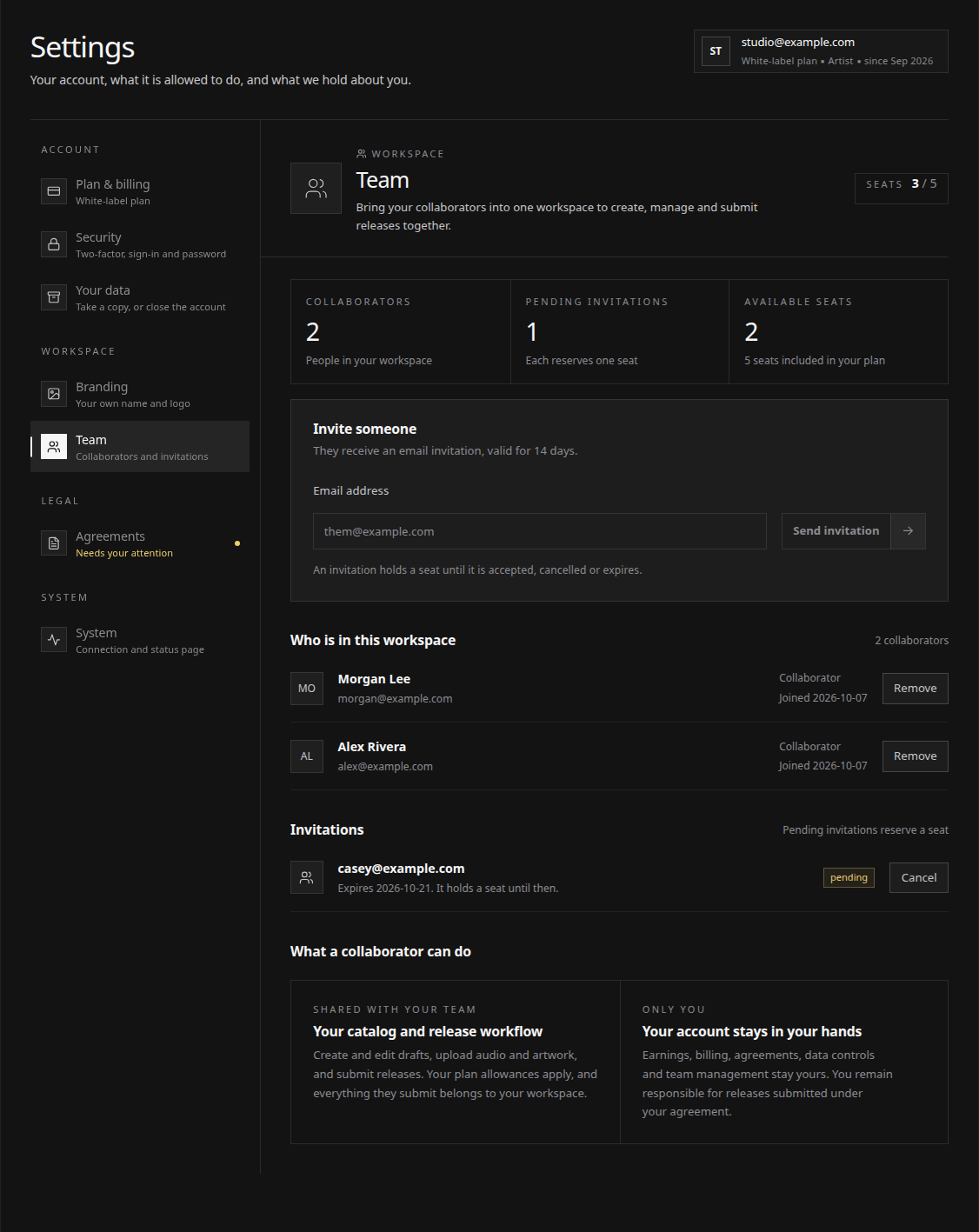
Task: Remove Alex Rivera from workspace
Action: (915, 756)
